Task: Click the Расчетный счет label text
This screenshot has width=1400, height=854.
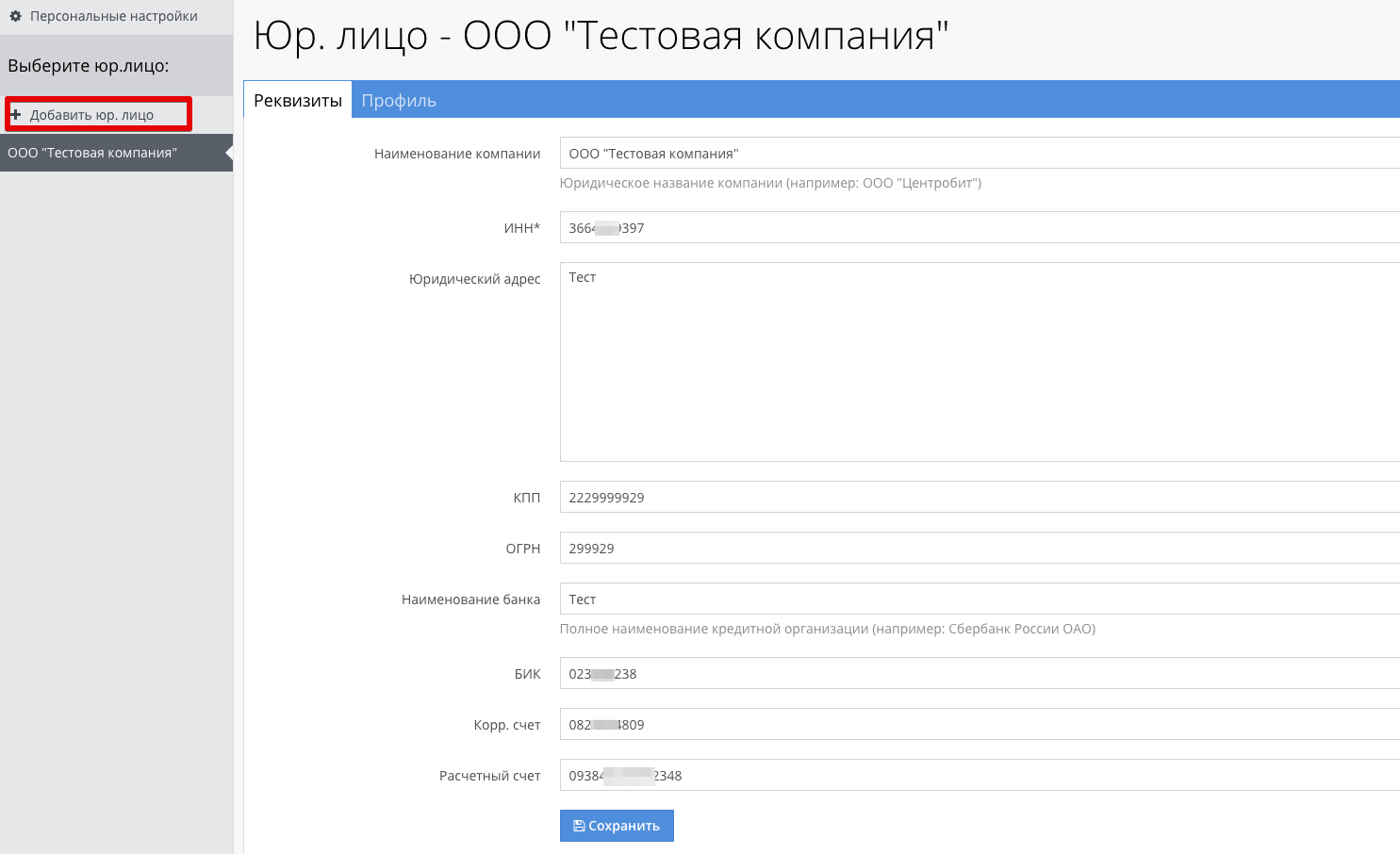Action: point(489,776)
